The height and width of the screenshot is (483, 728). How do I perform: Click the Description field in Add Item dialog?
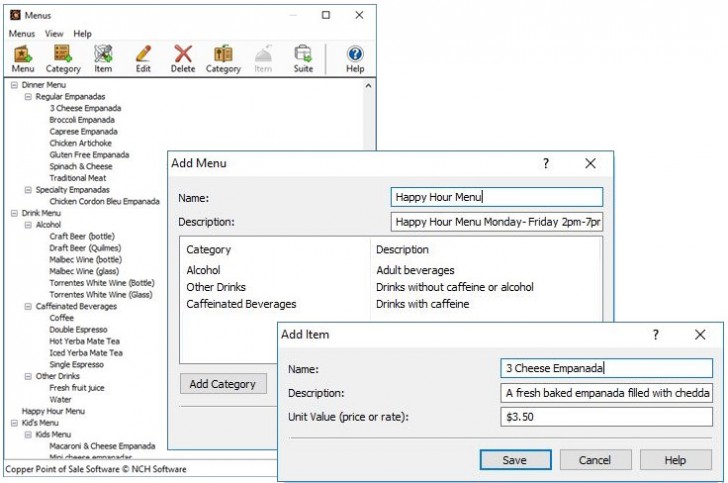click(x=606, y=393)
